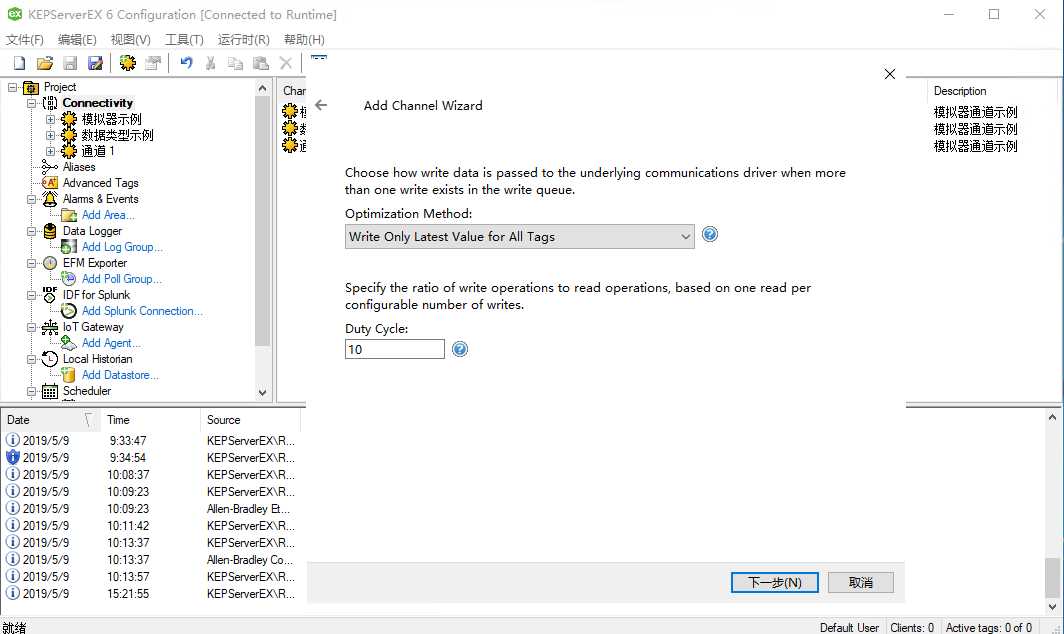
Task: Click the Copy toolbar icon
Action: tap(235, 64)
